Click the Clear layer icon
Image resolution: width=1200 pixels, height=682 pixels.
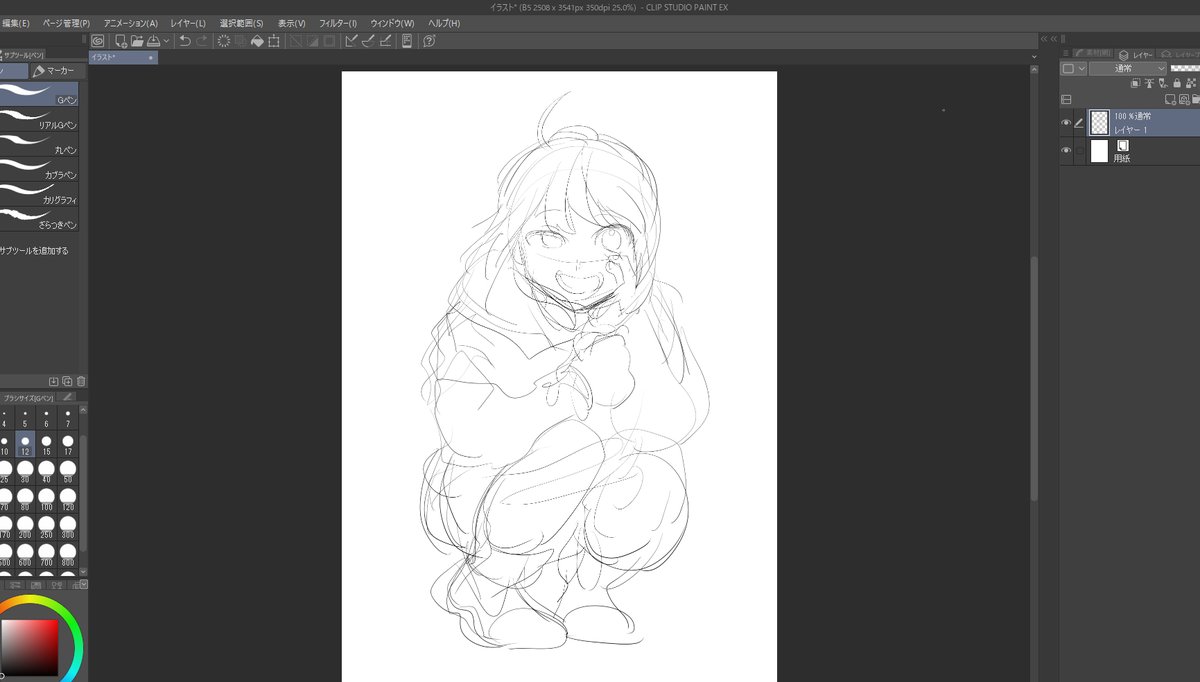(x=223, y=41)
